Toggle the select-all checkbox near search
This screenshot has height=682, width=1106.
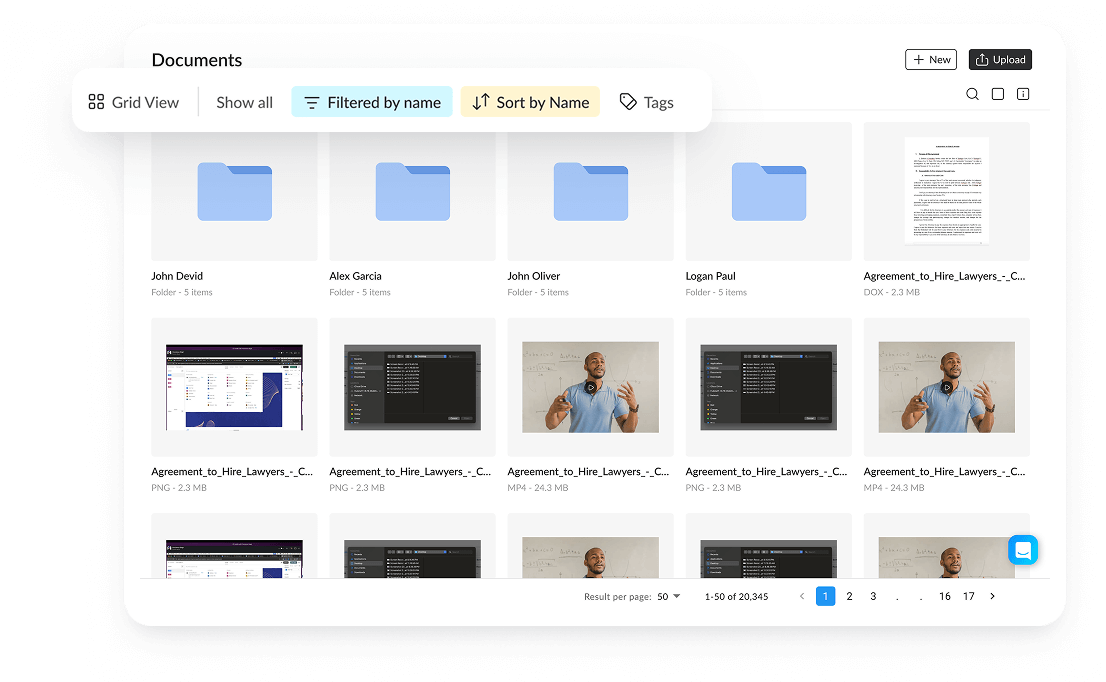click(998, 94)
